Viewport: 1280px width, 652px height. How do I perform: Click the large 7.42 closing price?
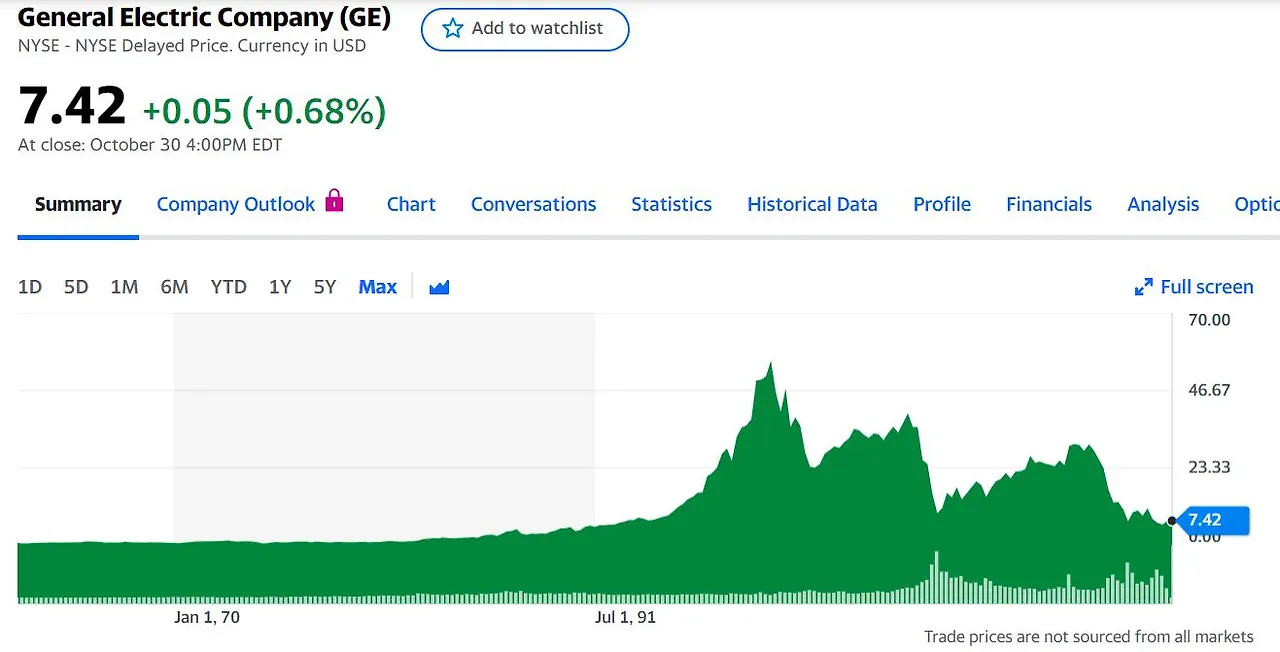72,106
